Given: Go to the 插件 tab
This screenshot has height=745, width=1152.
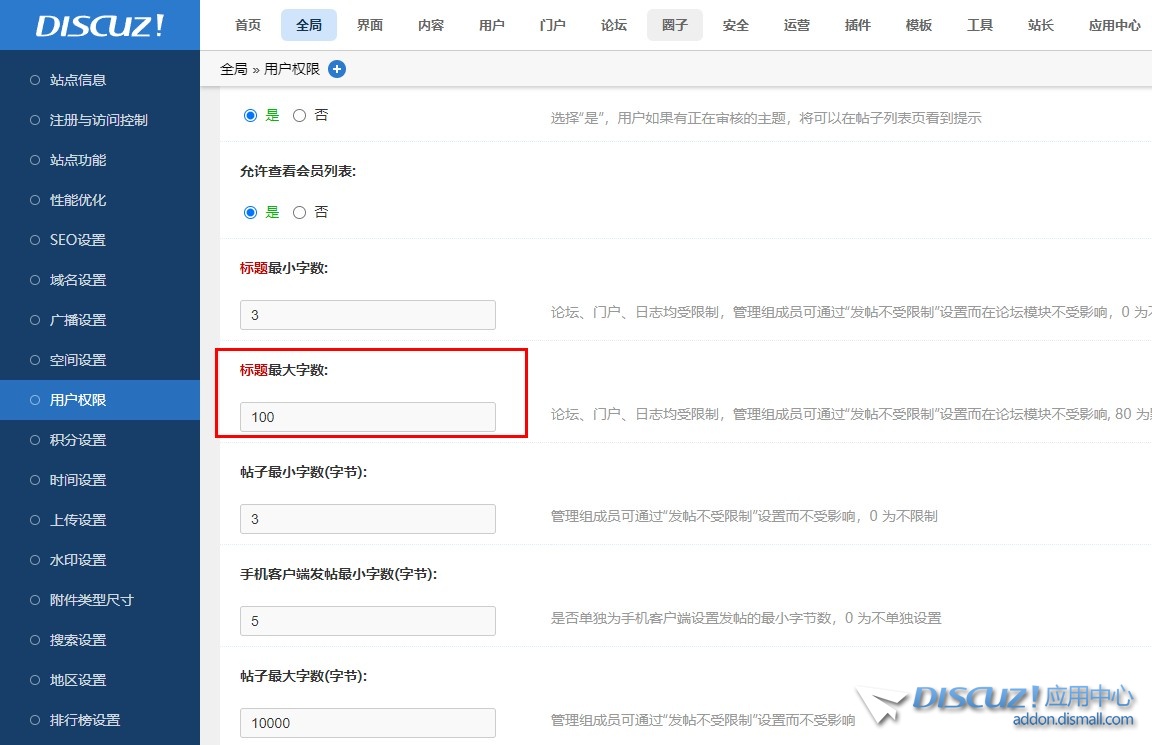Looking at the screenshot, I should (858, 25).
